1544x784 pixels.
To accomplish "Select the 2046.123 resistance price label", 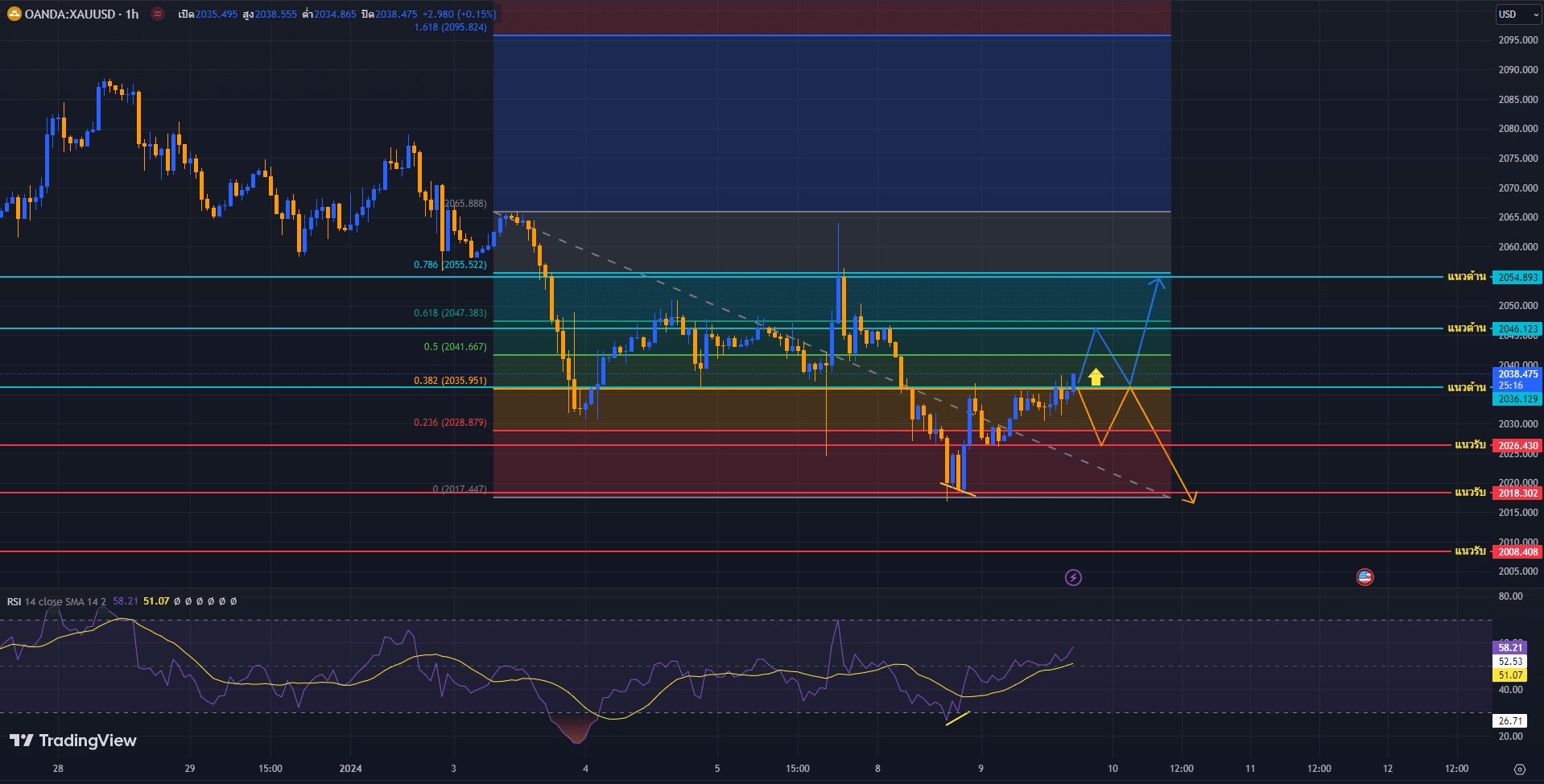I will click(1517, 329).
